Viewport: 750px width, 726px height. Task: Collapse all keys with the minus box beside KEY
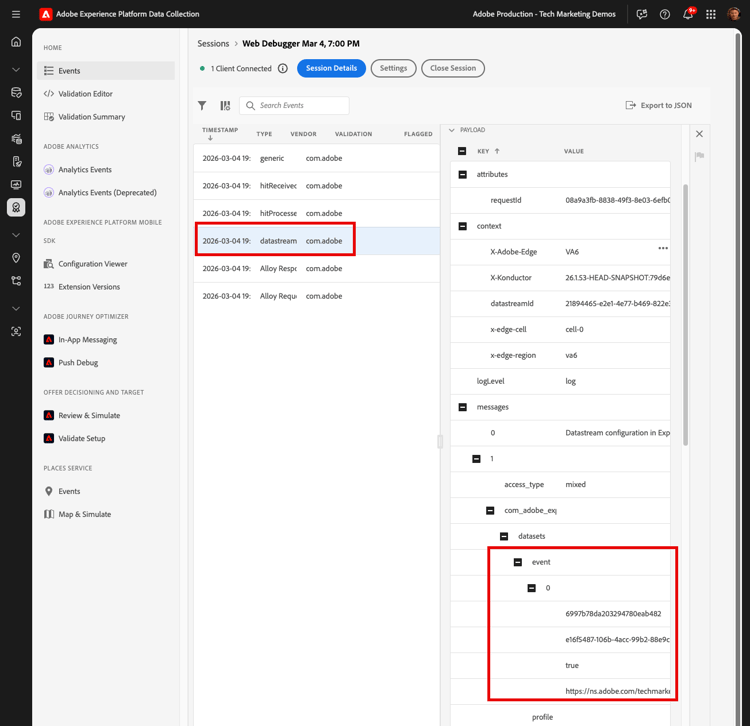[x=462, y=151]
